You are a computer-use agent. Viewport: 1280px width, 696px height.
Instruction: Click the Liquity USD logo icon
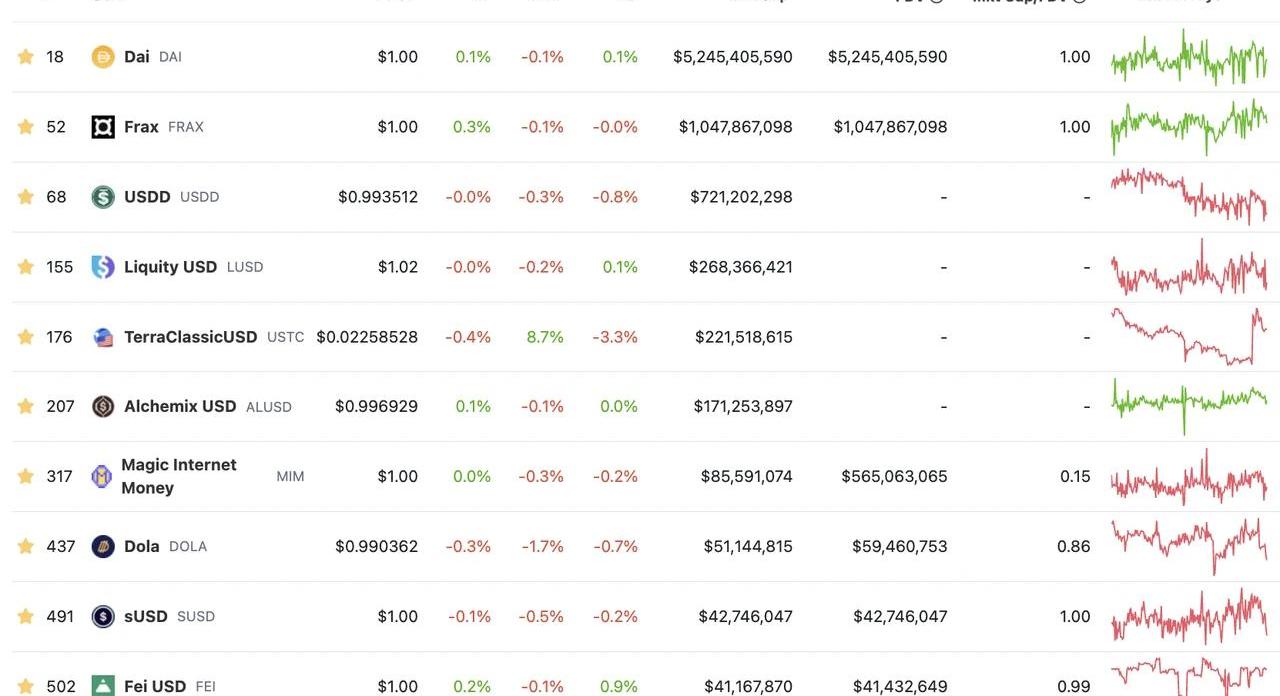[103, 267]
